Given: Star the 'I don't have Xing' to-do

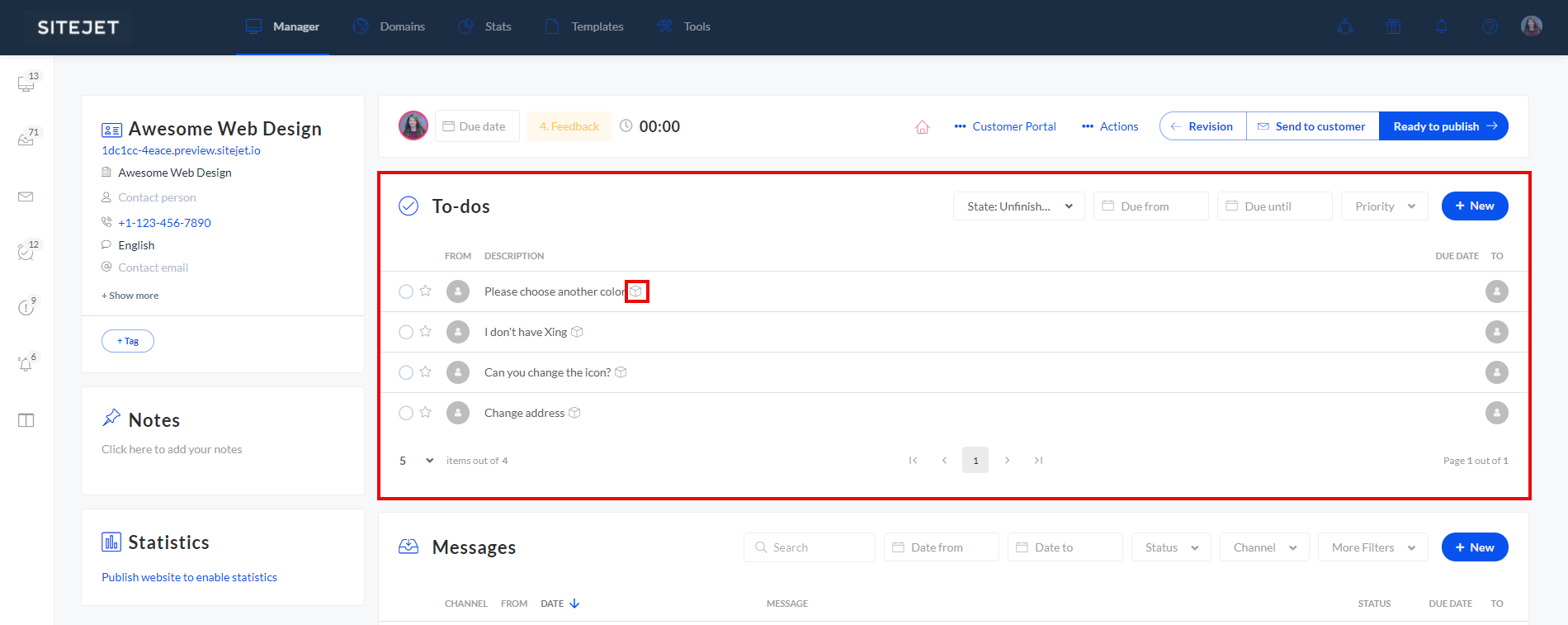Looking at the screenshot, I should [x=426, y=331].
